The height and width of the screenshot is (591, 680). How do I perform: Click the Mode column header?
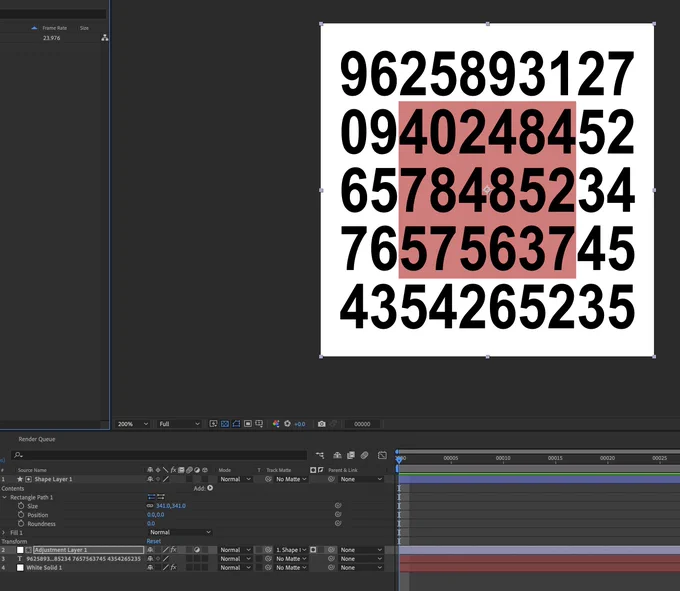click(x=225, y=470)
